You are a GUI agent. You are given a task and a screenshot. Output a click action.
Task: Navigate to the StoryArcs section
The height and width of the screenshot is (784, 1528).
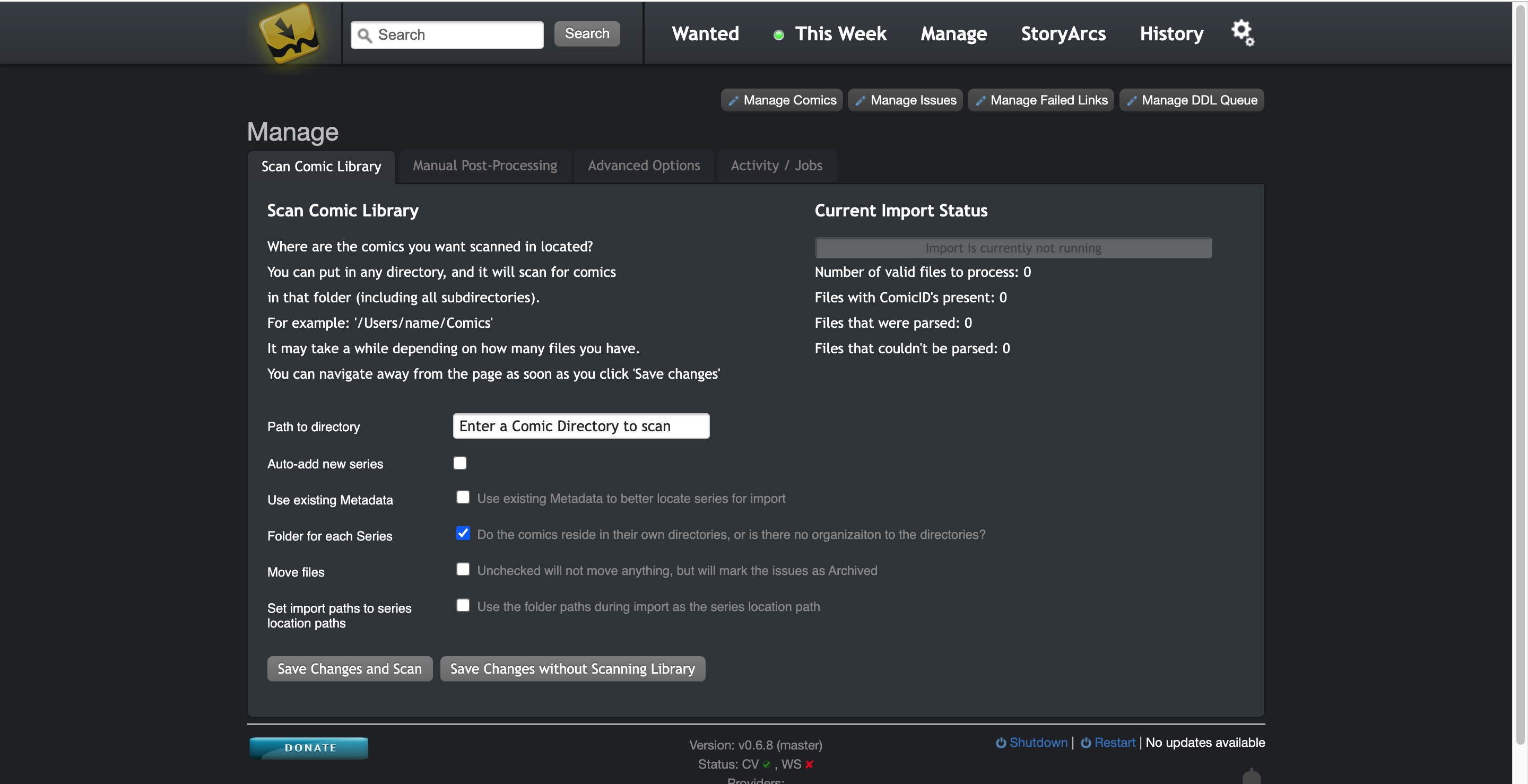pyautogui.click(x=1063, y=34)
